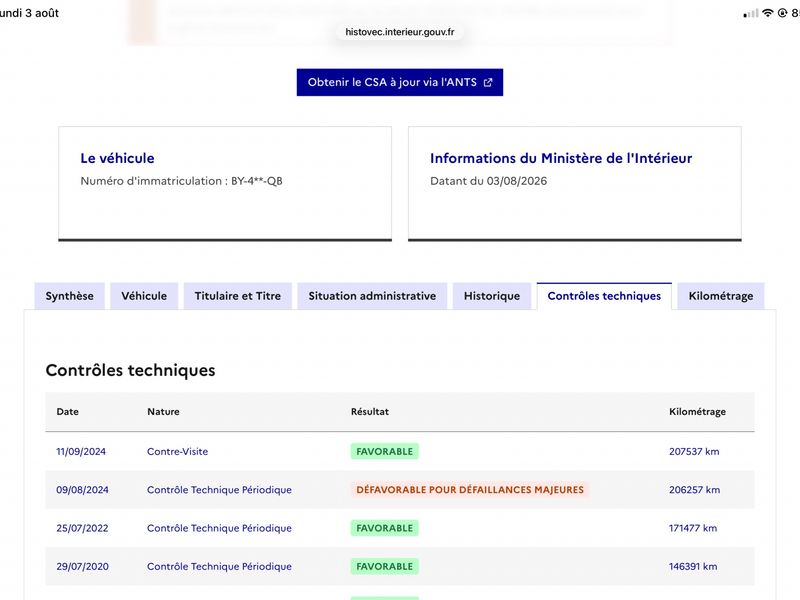Select the 207537 km mileage value

(x=694, y=452)
